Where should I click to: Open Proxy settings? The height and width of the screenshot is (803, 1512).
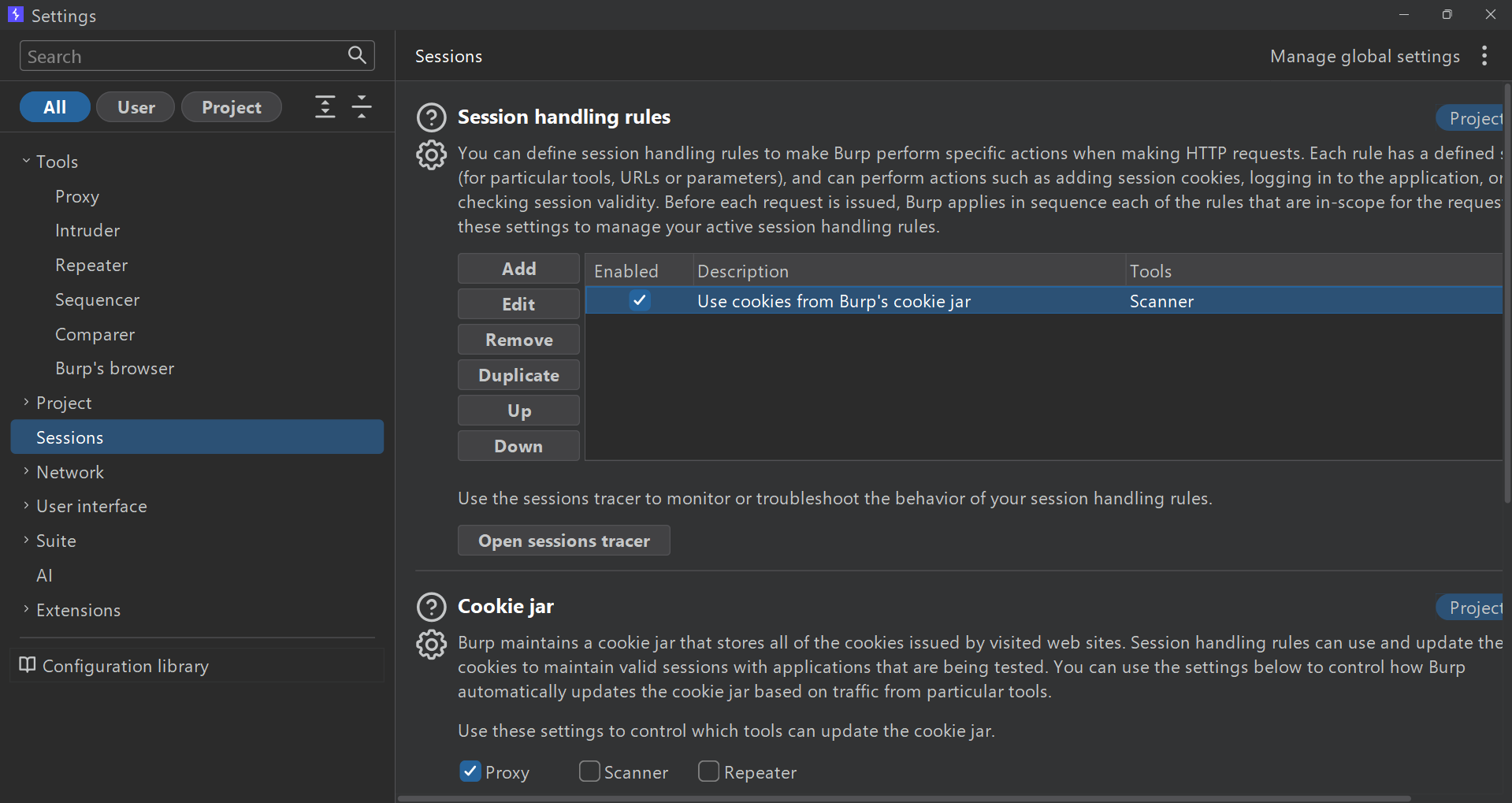click(x=77, y=196)
